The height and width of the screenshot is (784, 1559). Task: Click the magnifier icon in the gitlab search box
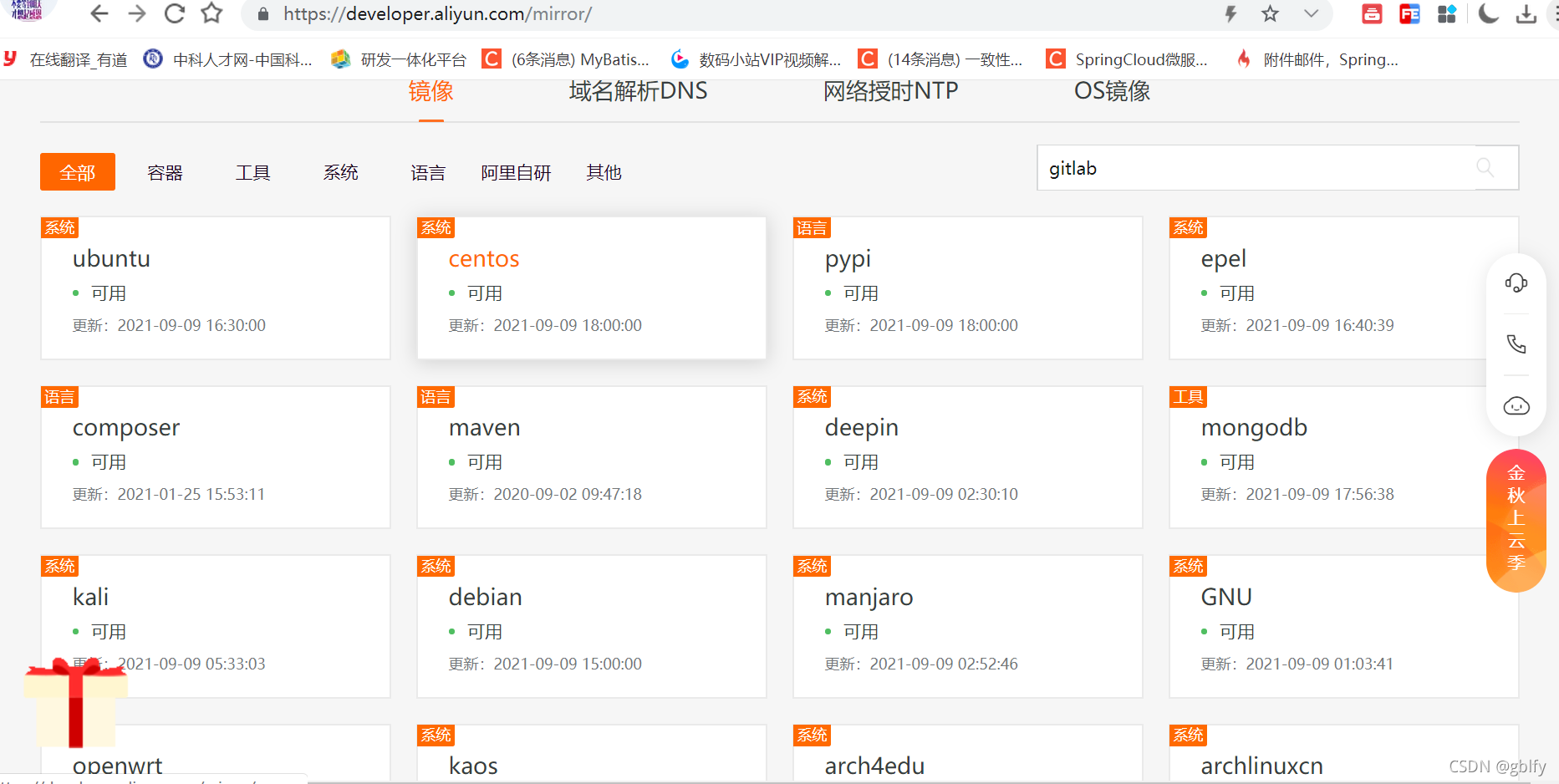[x=1485, y=167]
